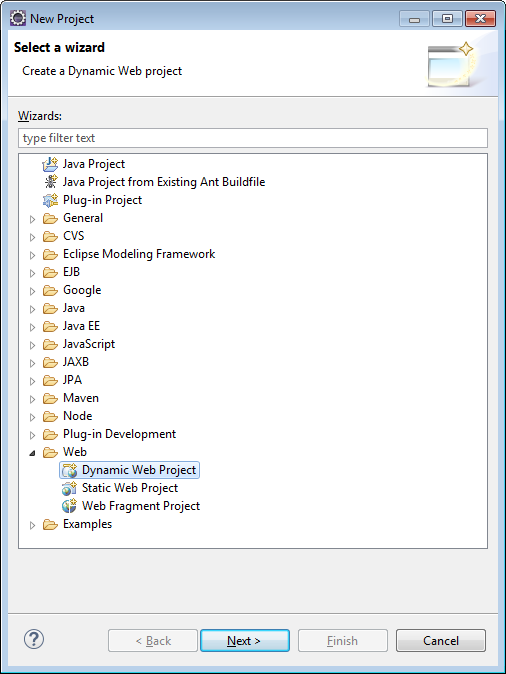The image size is (506, 674).
Task: Click the Dynamic Web Project globe icon
Action: pos(69,470)
